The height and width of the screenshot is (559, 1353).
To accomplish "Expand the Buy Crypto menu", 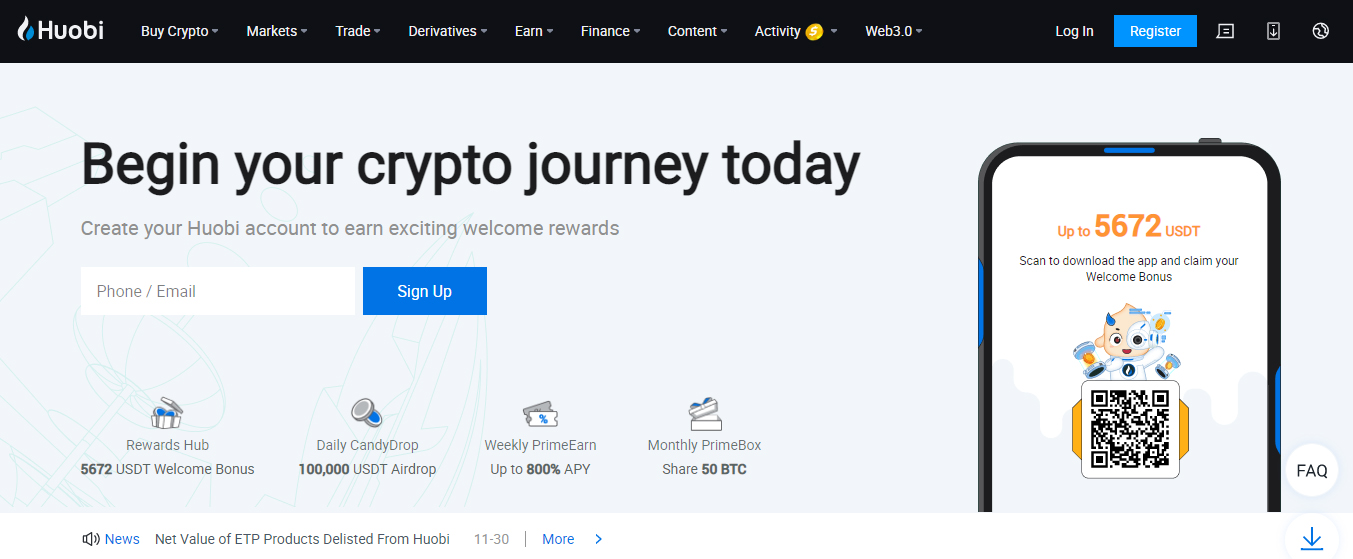I will [x=179, y=31].
